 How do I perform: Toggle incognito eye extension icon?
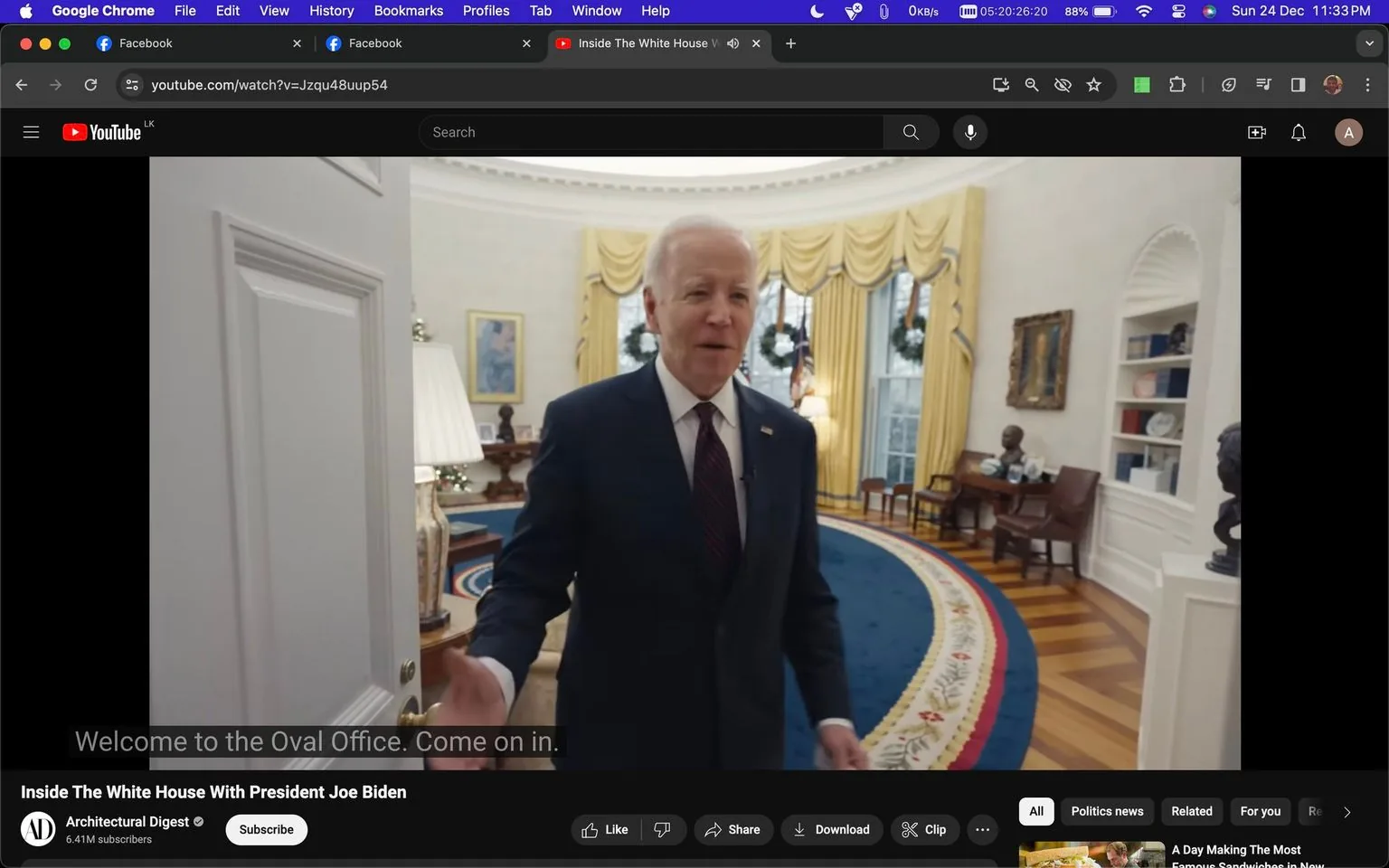[1062, 84]
